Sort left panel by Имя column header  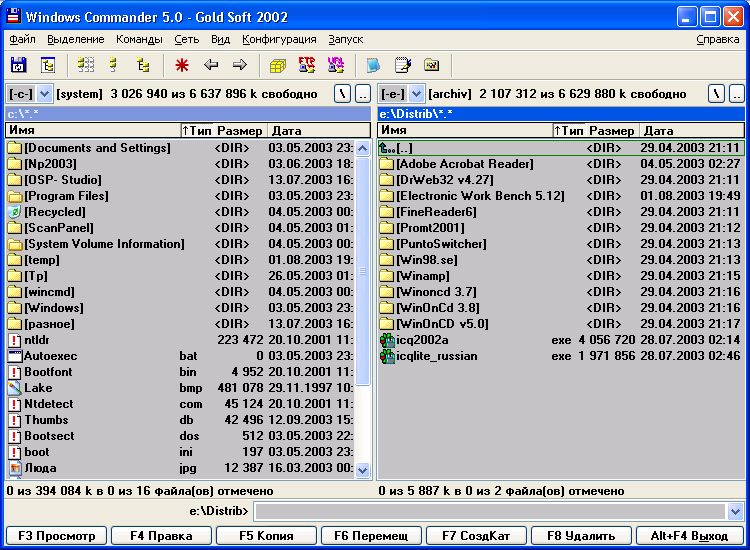(93, 131)
